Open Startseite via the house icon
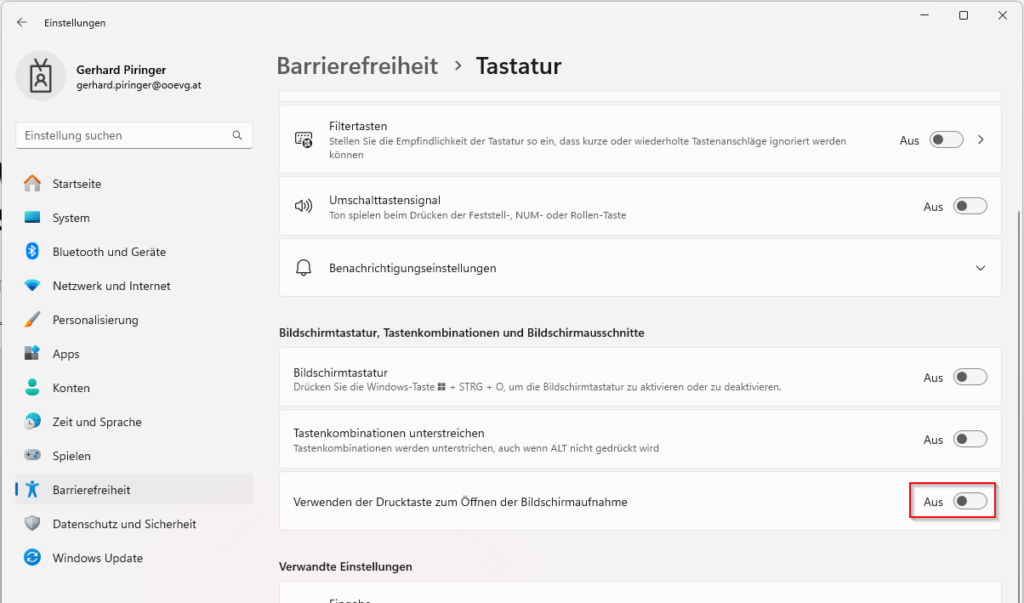This screenshot has height=603, width=1024. pyautogui.click(x=33, y=184)
